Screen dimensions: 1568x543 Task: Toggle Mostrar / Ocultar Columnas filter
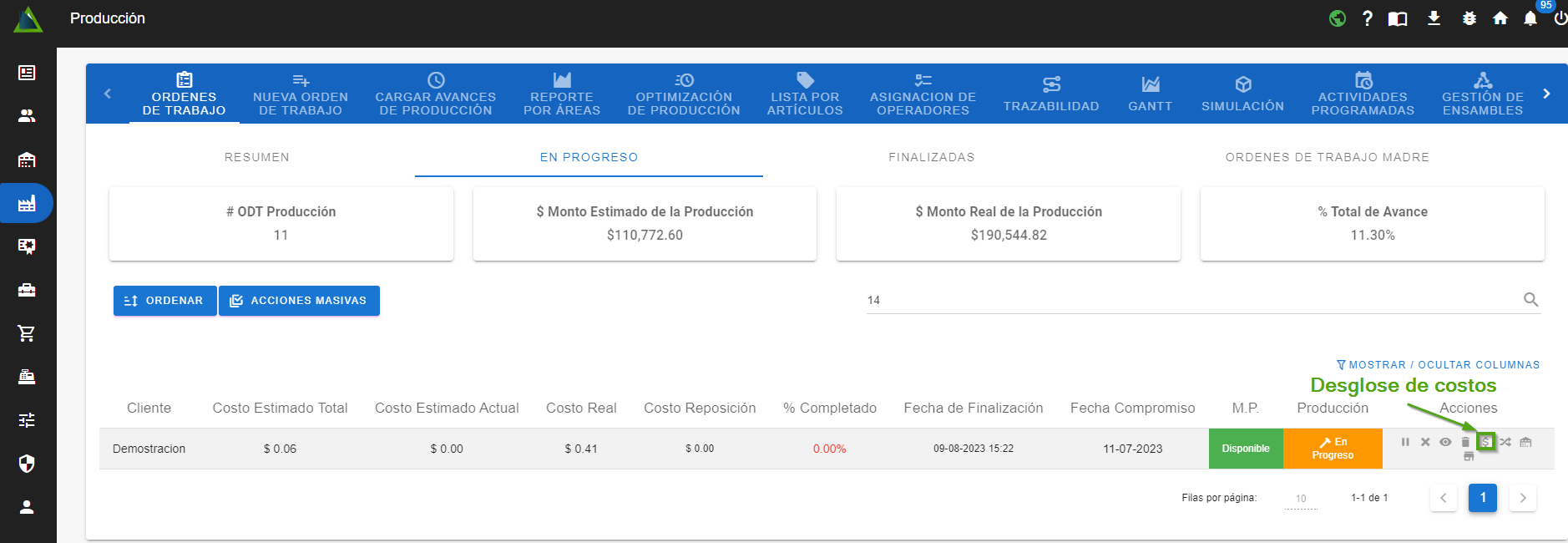(x=1438, y=365)
